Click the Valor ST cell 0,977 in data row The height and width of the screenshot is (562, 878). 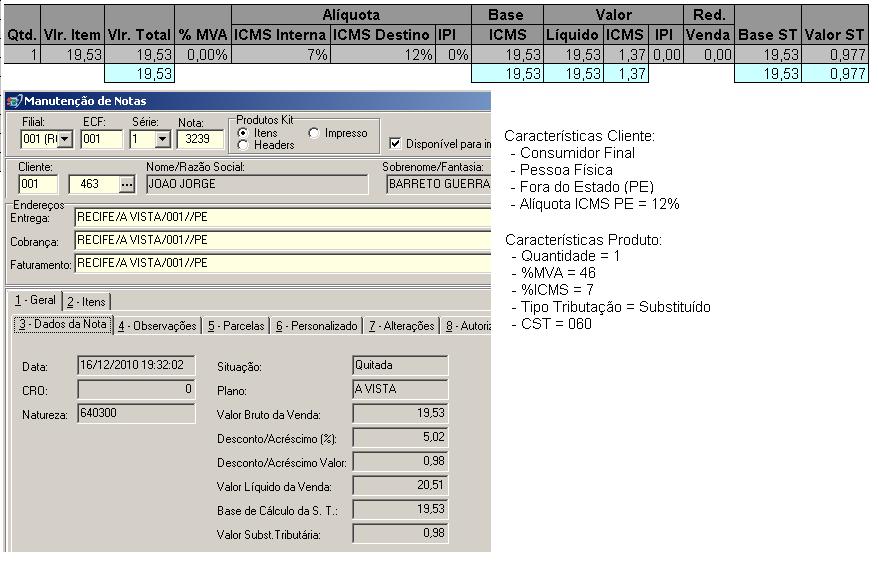click(835, 55)
